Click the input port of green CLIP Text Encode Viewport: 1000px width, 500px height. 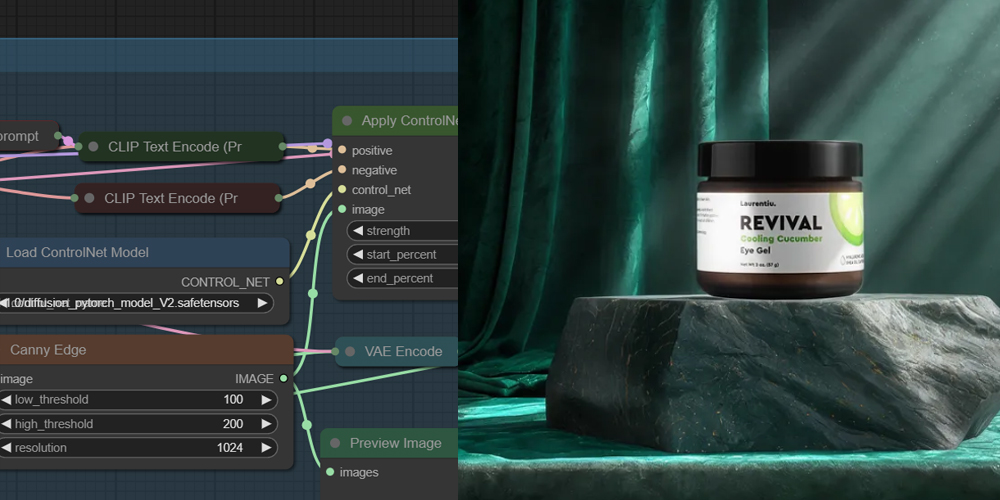[x=78, y=147]
